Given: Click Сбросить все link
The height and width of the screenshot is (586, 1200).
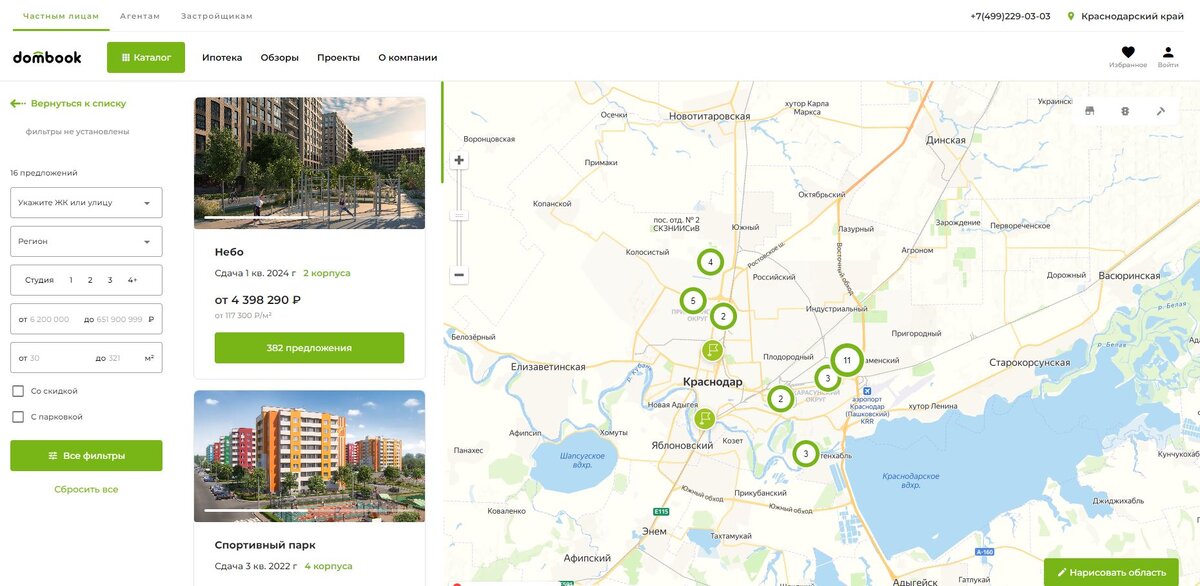Looking at the screenshot, I should 86,489.
